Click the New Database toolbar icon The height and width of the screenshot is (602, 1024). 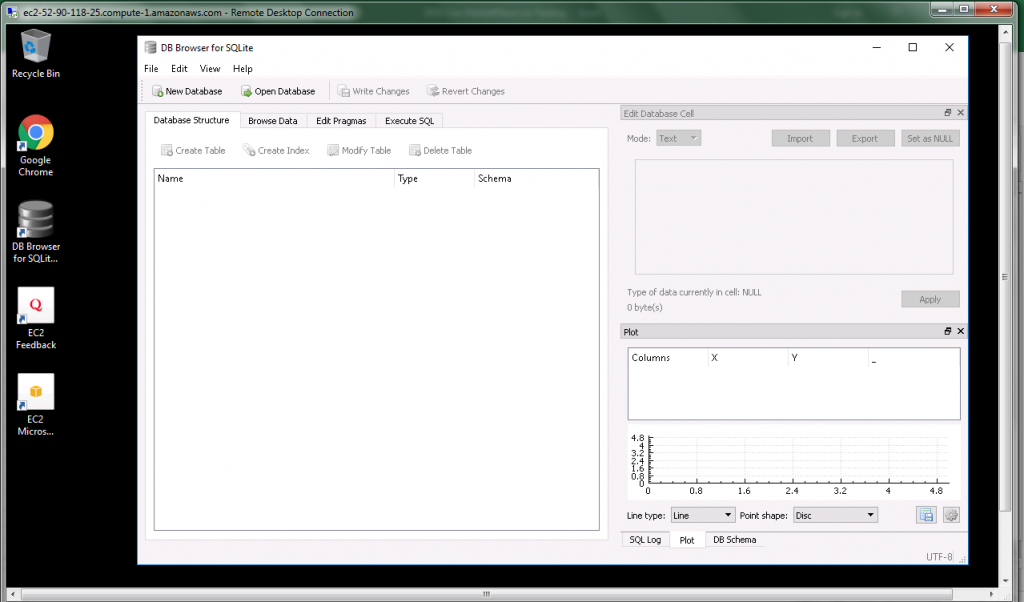pyautogui.click(x=187, y=91)
